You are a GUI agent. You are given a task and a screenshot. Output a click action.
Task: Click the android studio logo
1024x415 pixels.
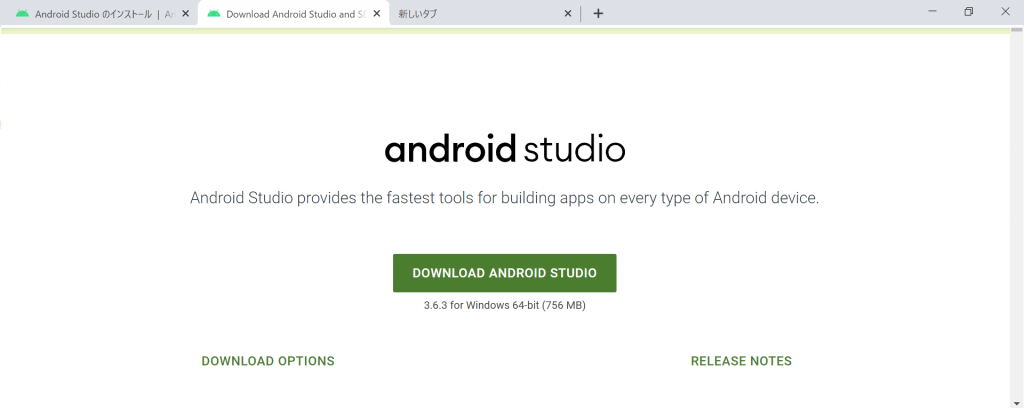point(505,149)
